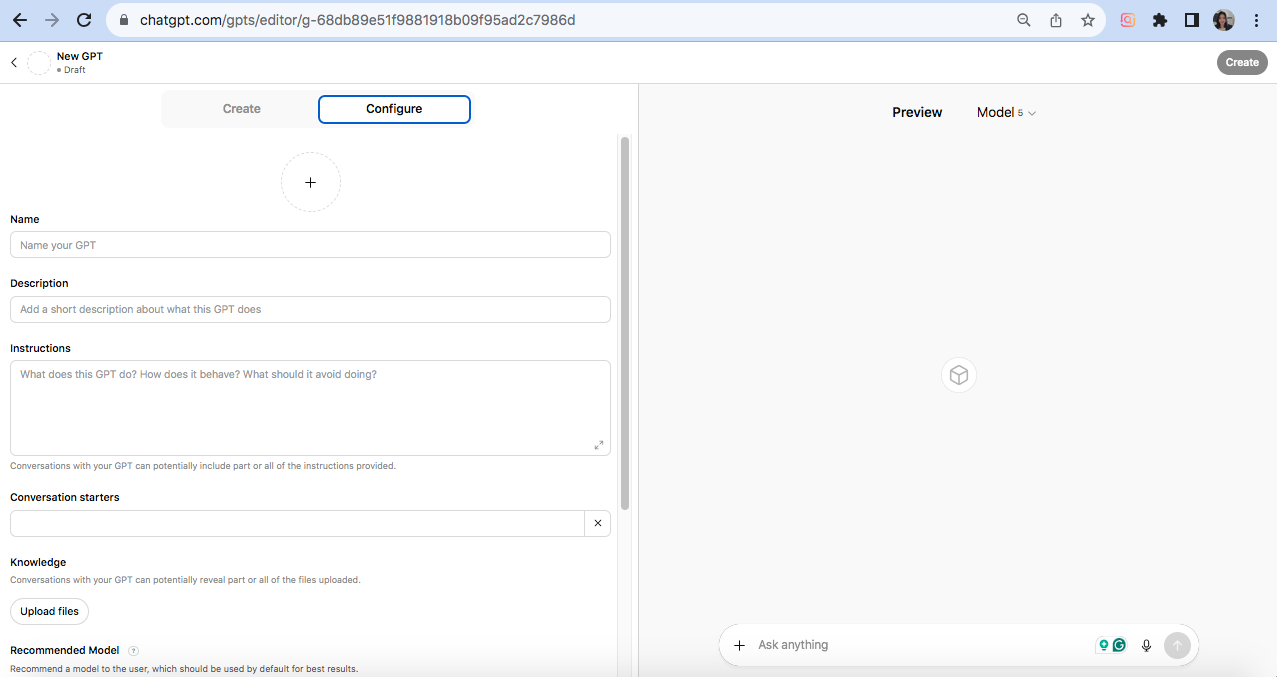The width and height of the screenshot is (1277, 677).
Task: Switch to the Create tab
Action: 241,109
